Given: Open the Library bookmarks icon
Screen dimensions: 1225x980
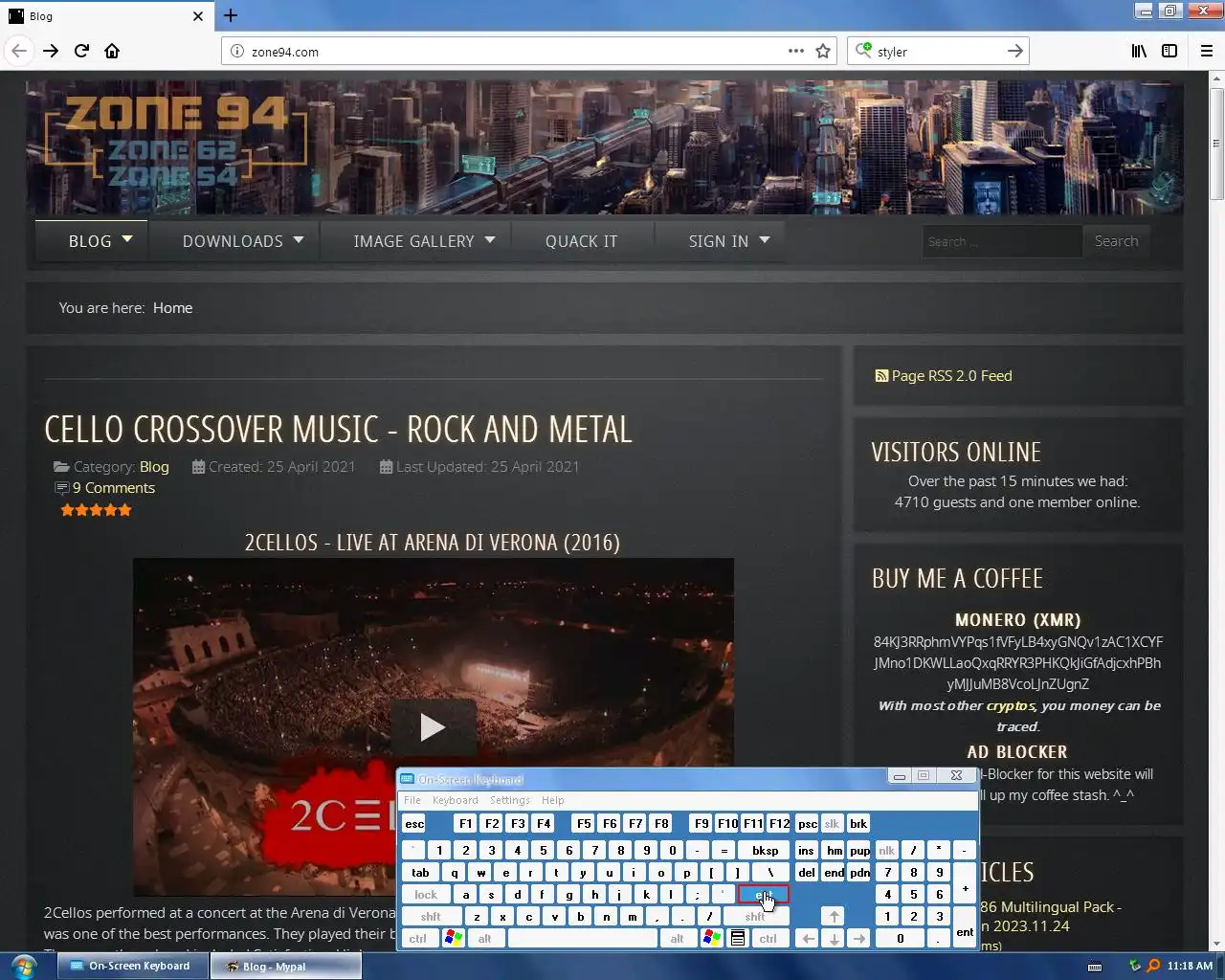Looking at the screenshot, I should tap(1139, 51).
